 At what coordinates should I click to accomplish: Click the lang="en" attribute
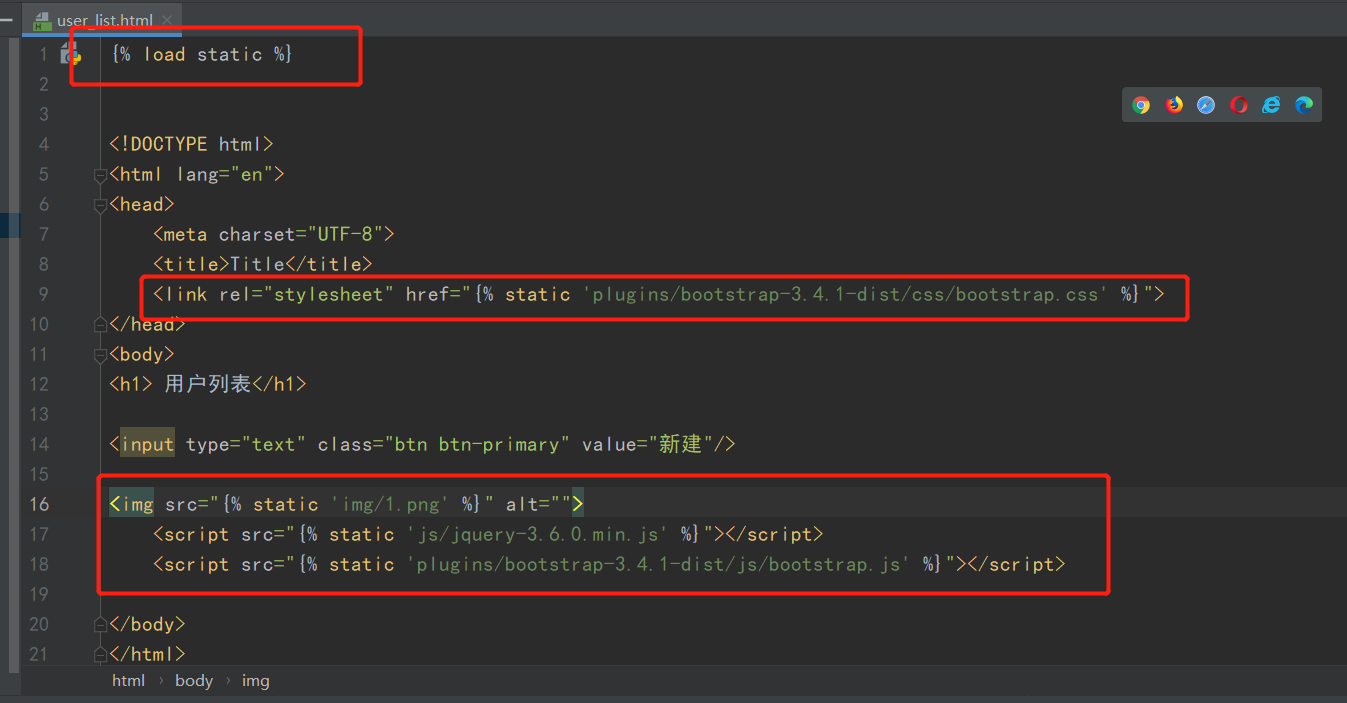click(x=224, y=174)
